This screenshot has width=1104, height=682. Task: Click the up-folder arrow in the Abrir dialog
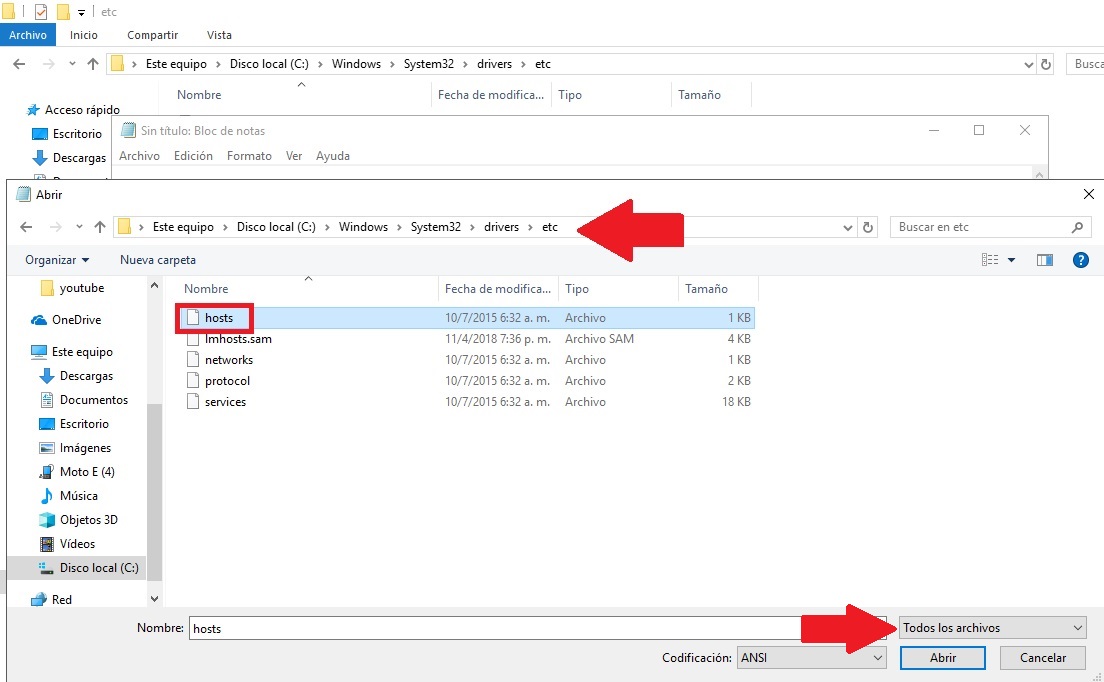click(x=99, y=227)
